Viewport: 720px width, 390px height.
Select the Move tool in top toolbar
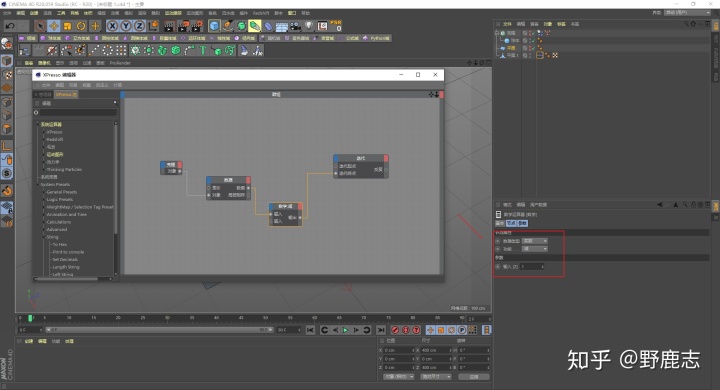point(54,26)
